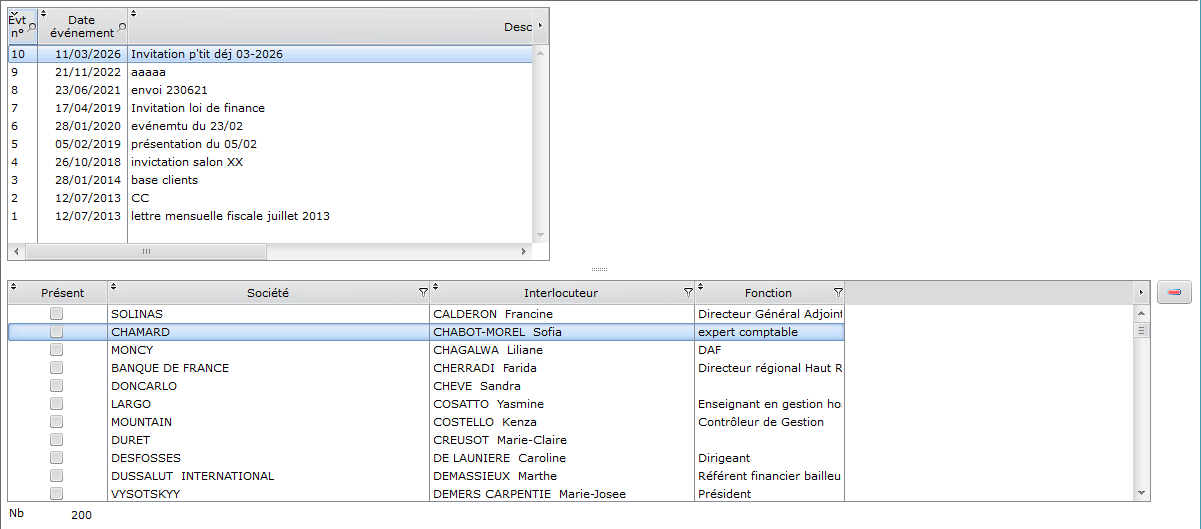Click the magnifier icon in Date événement header

coord(122,26)
